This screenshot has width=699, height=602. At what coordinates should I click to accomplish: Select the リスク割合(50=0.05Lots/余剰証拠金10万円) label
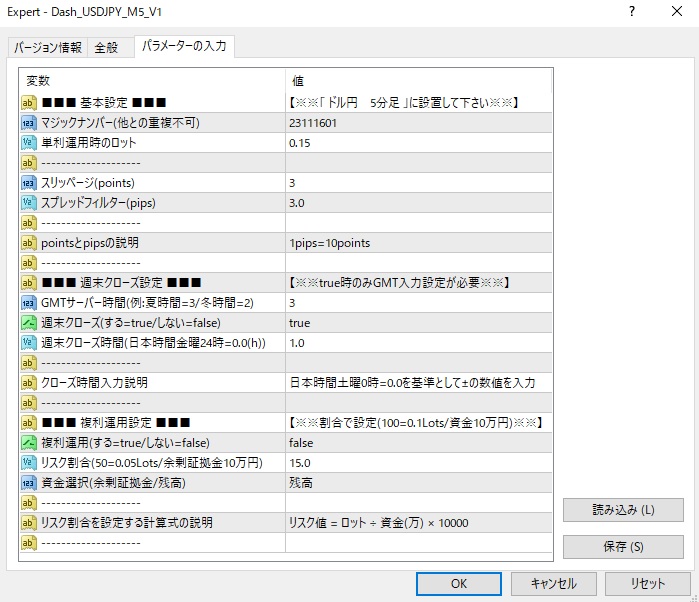(x=152, y=463)
